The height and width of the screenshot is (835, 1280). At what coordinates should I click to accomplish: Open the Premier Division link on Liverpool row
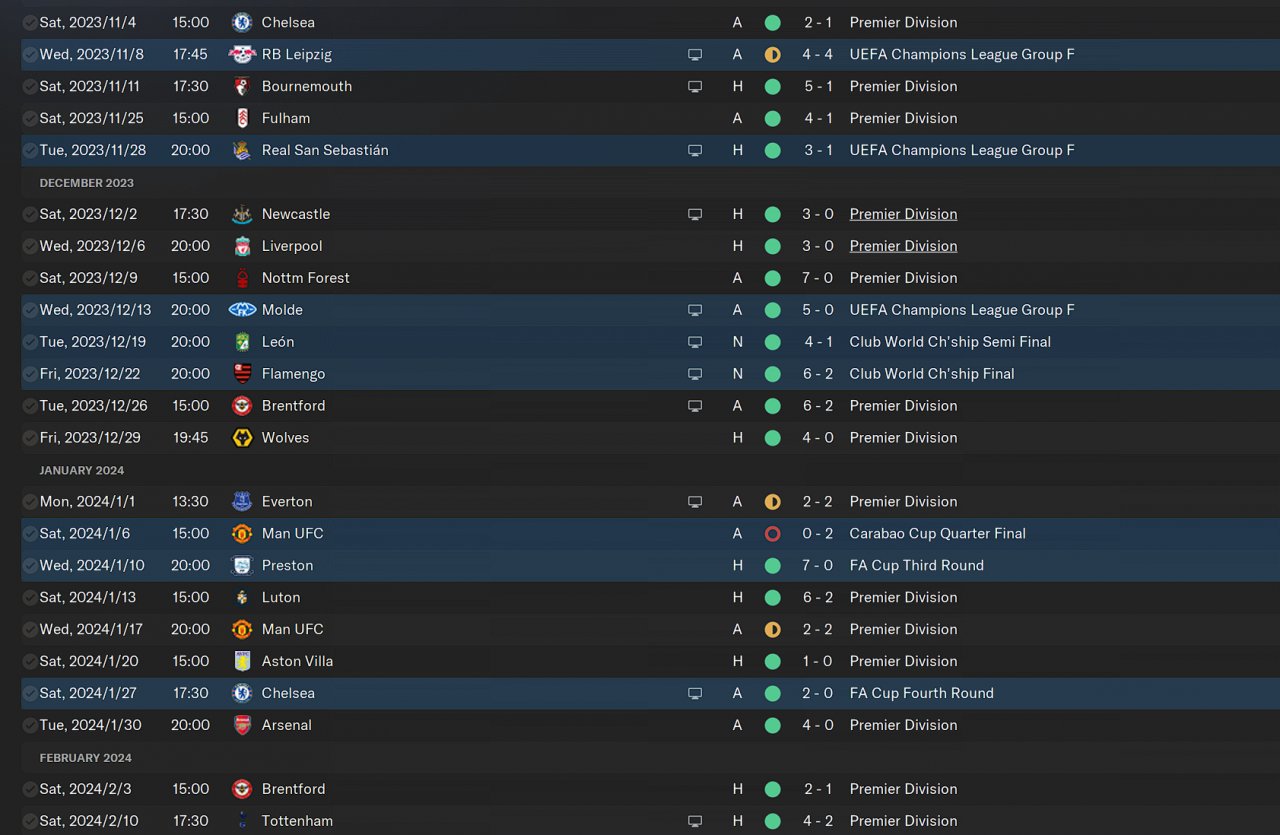903,246
